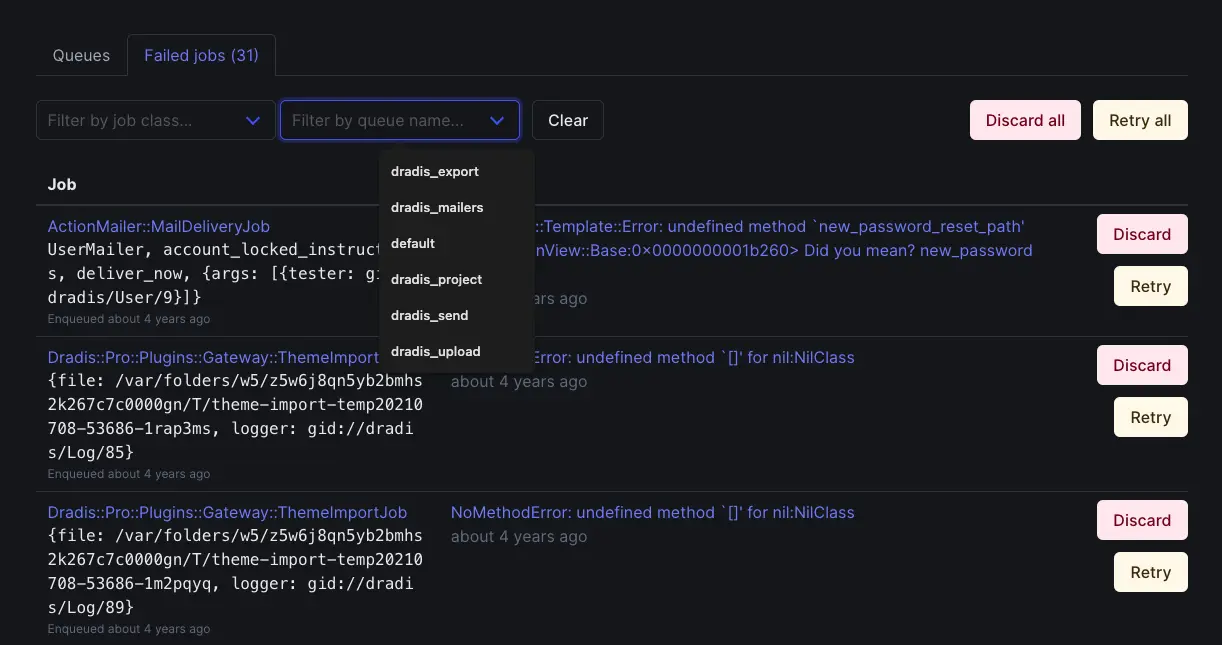Select dradis_project from the dropdown
Image resolution: width=1222 pixels, height=645 pixels.
pyautogui.click(x=436, y=279)
